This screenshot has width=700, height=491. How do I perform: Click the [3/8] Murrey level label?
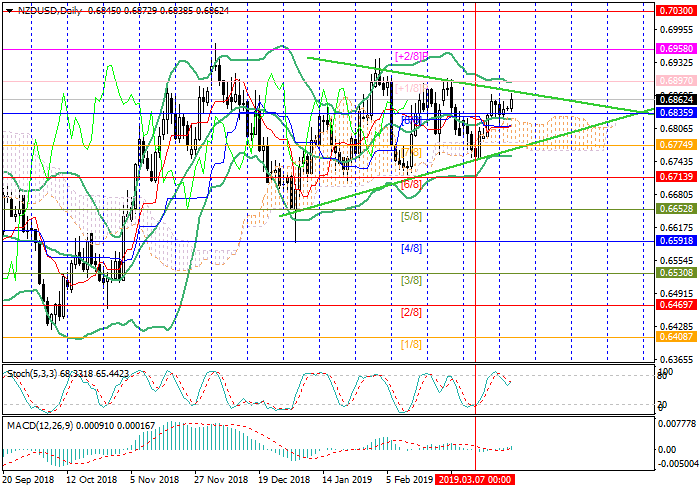point(411,280)
